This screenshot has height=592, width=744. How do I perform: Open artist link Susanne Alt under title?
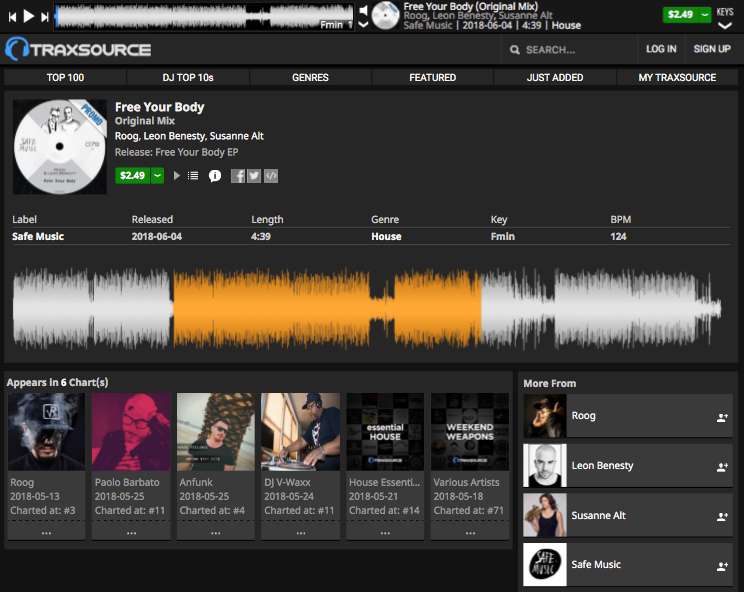[236, 136]
